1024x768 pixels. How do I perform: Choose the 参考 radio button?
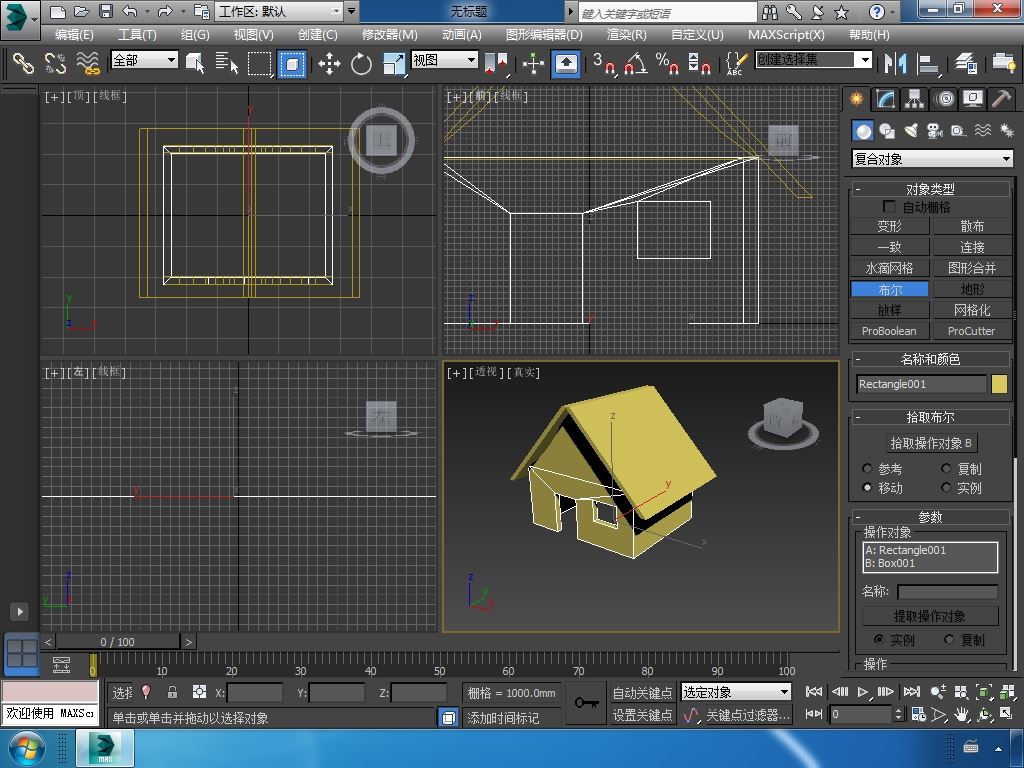coord(867,469)
